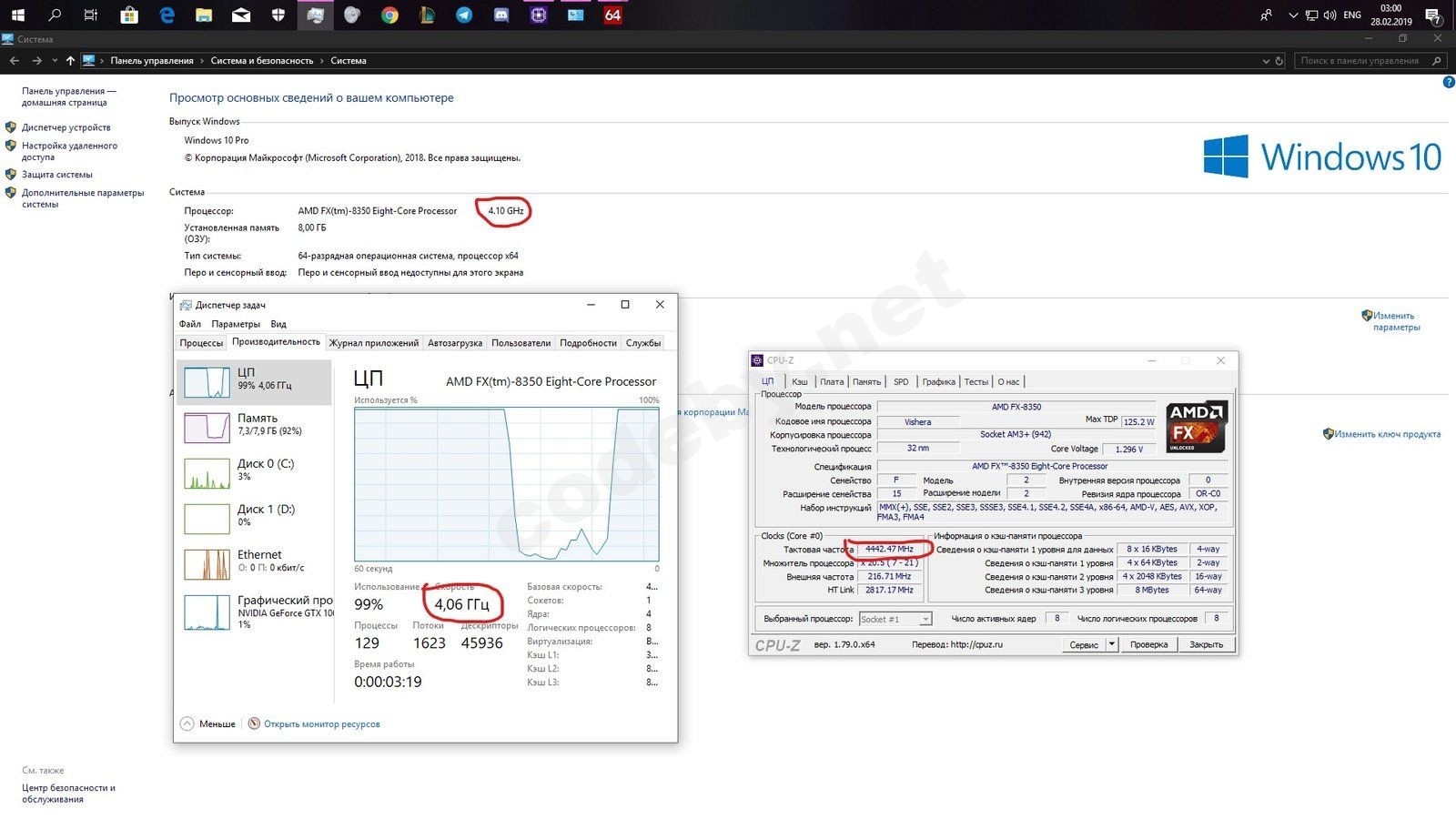
Task: Switch to 'Журнал приложений' tab
Action: coord(374,343)
